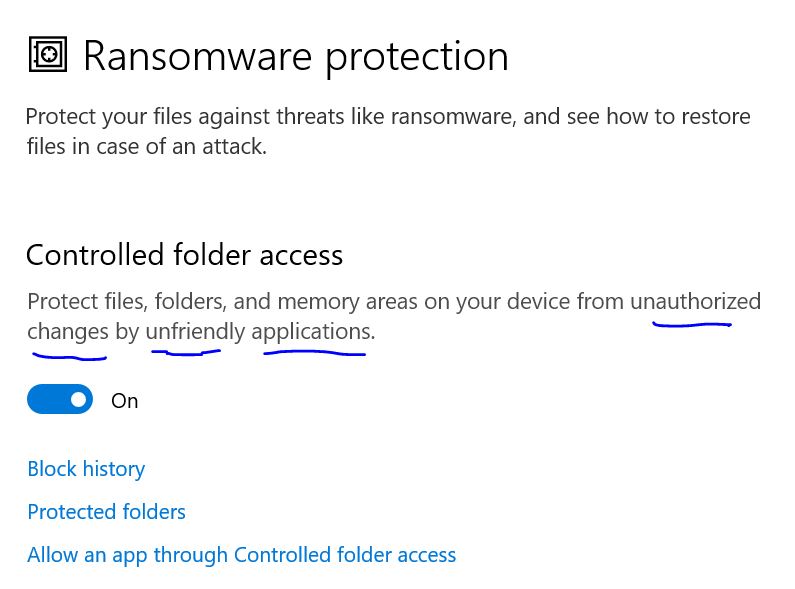The image size is (795, 589).
Task: Click the white knob of the toggle switch
Action: [78, 399]
